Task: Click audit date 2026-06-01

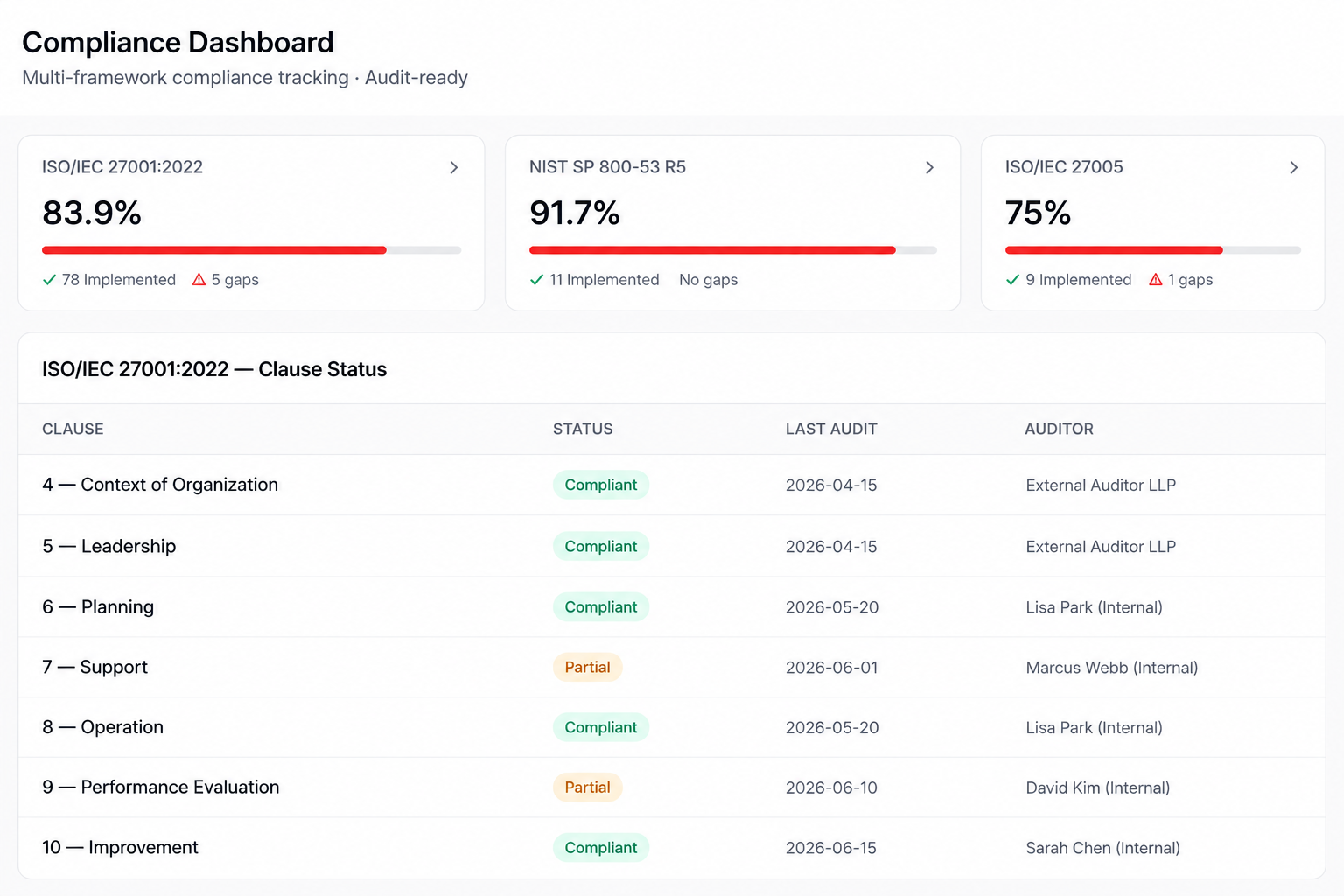Action: point(831,668)
